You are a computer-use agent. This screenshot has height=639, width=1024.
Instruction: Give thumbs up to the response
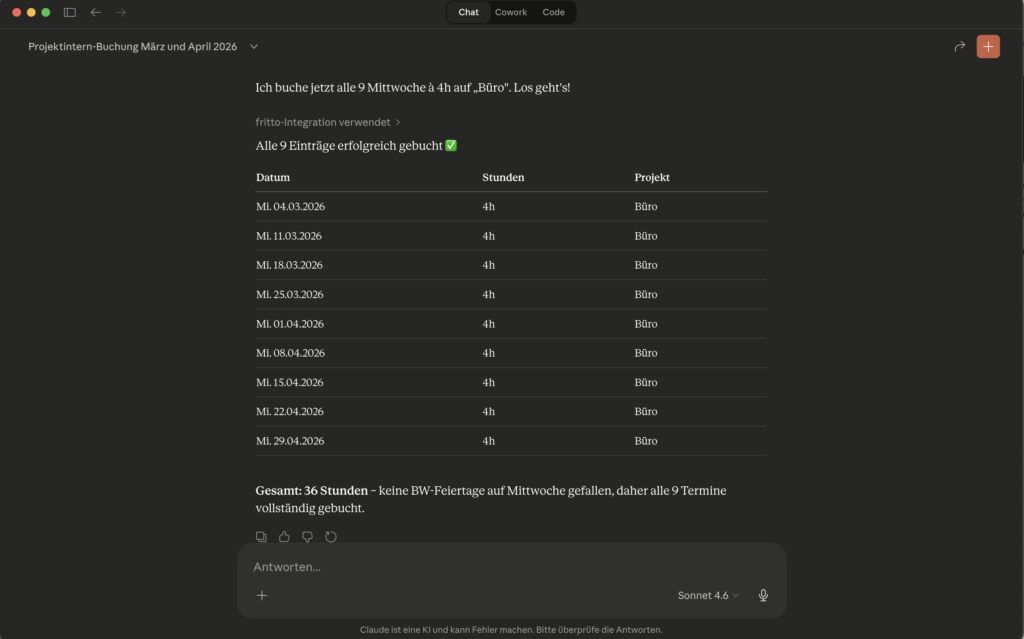(284, 537)
